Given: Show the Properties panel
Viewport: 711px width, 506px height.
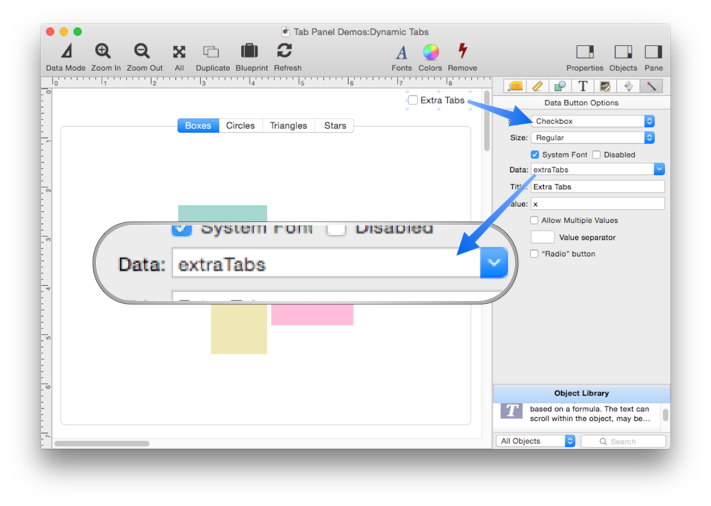Looking at the screenshot, I should [x=585, y=52].
